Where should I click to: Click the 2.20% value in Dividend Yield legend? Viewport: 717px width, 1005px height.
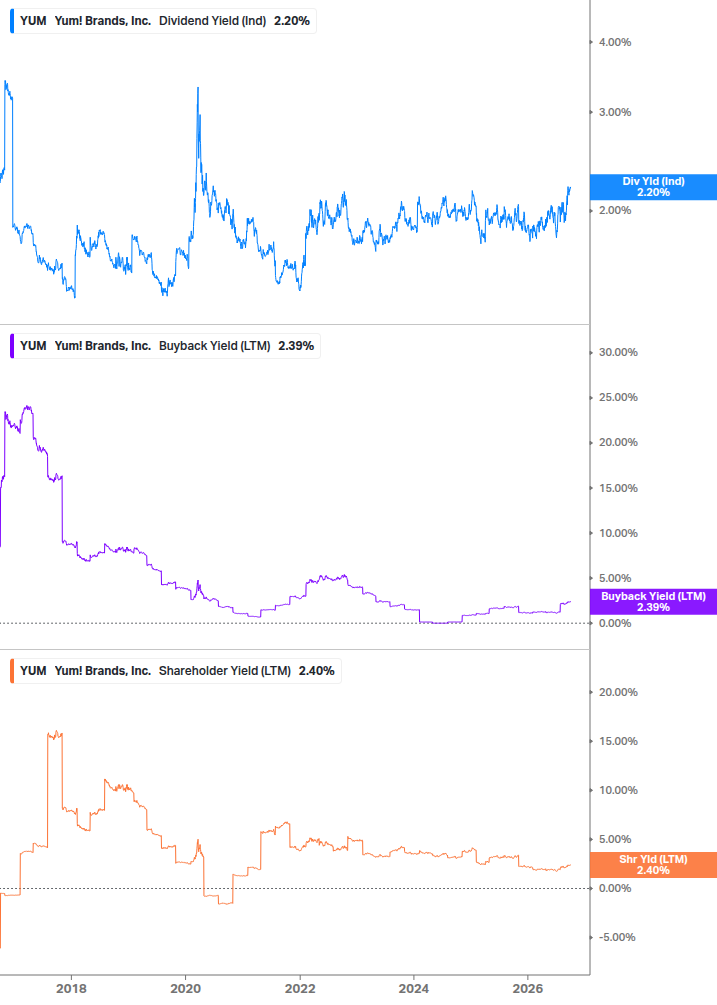point(292,21)
